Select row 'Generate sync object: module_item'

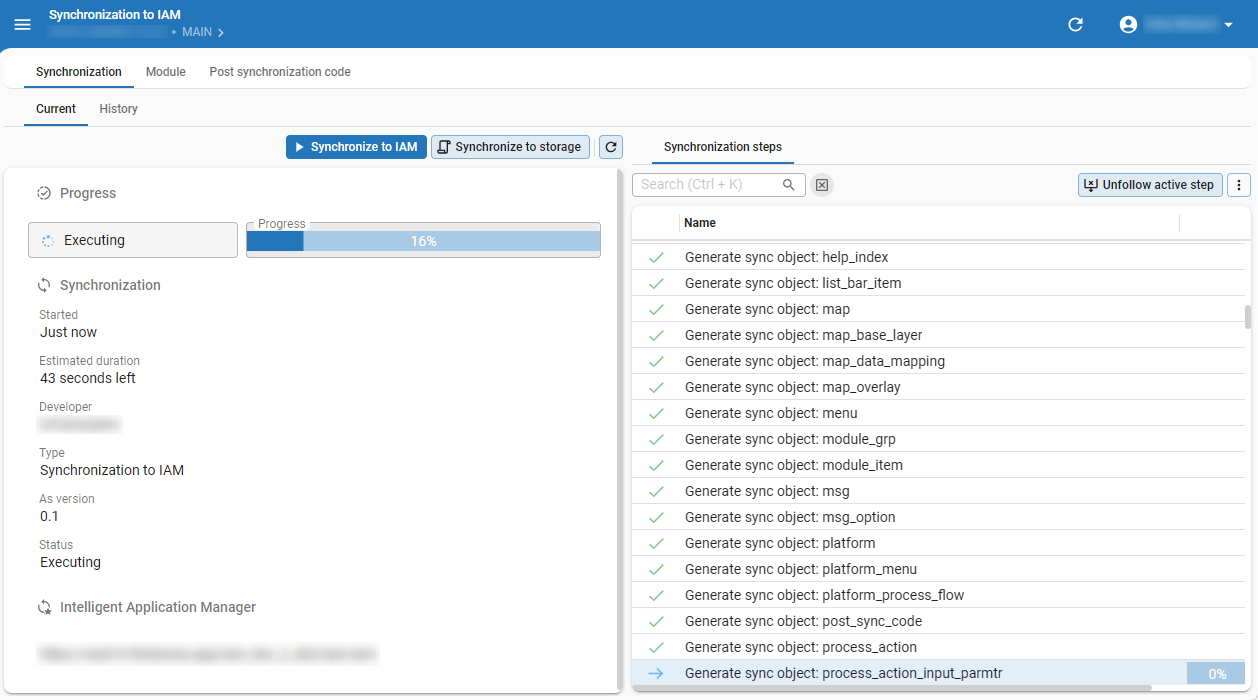pos(939,465)
